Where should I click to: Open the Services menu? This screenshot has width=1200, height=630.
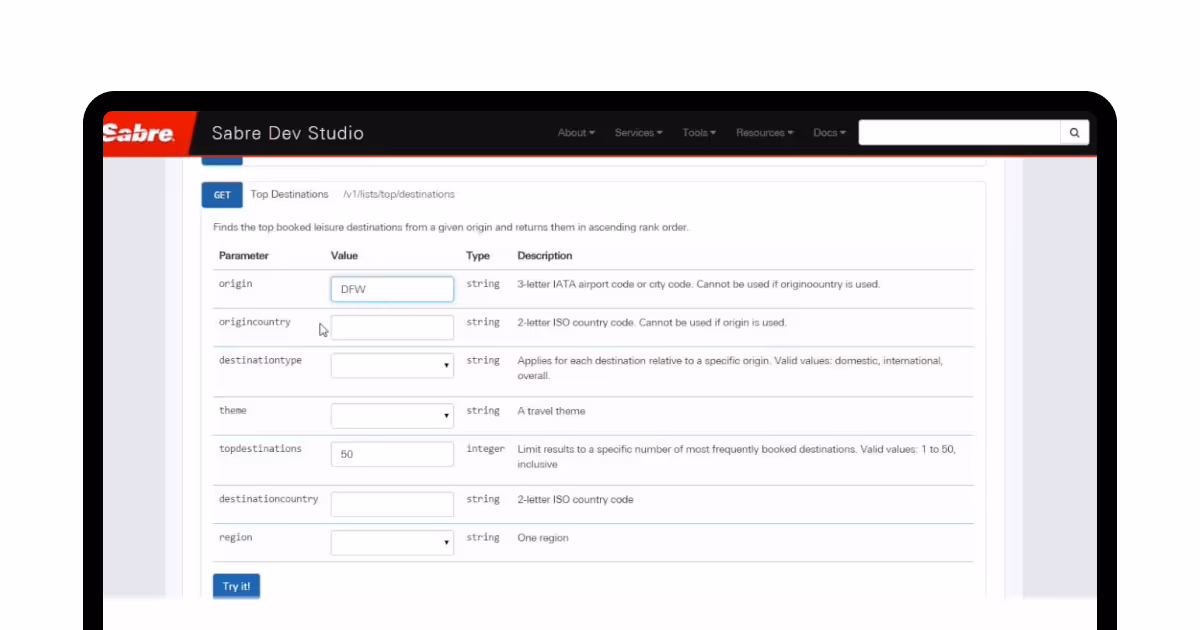point(638,133)
